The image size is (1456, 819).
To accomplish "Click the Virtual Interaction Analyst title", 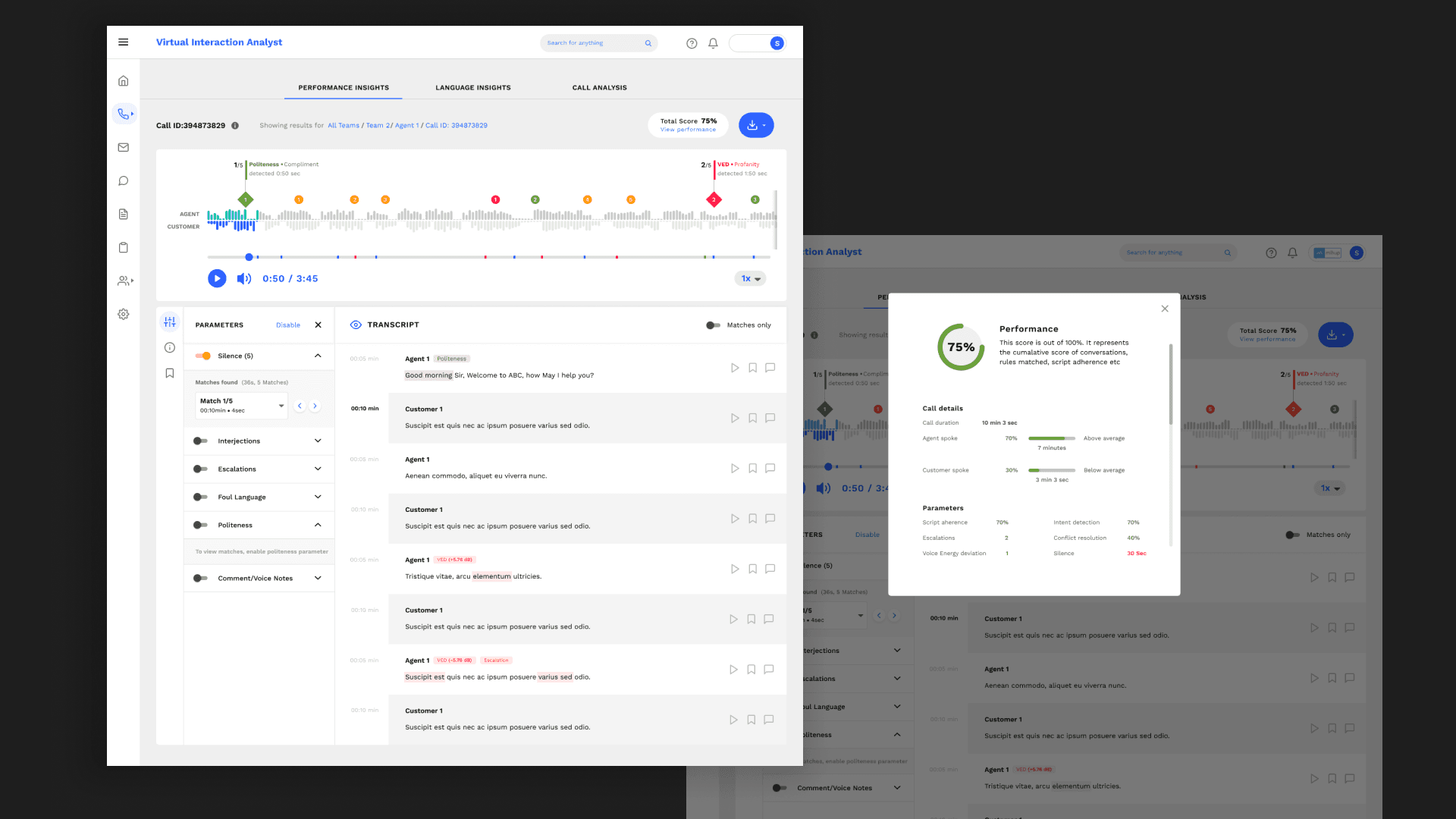I will coord(219,42).
